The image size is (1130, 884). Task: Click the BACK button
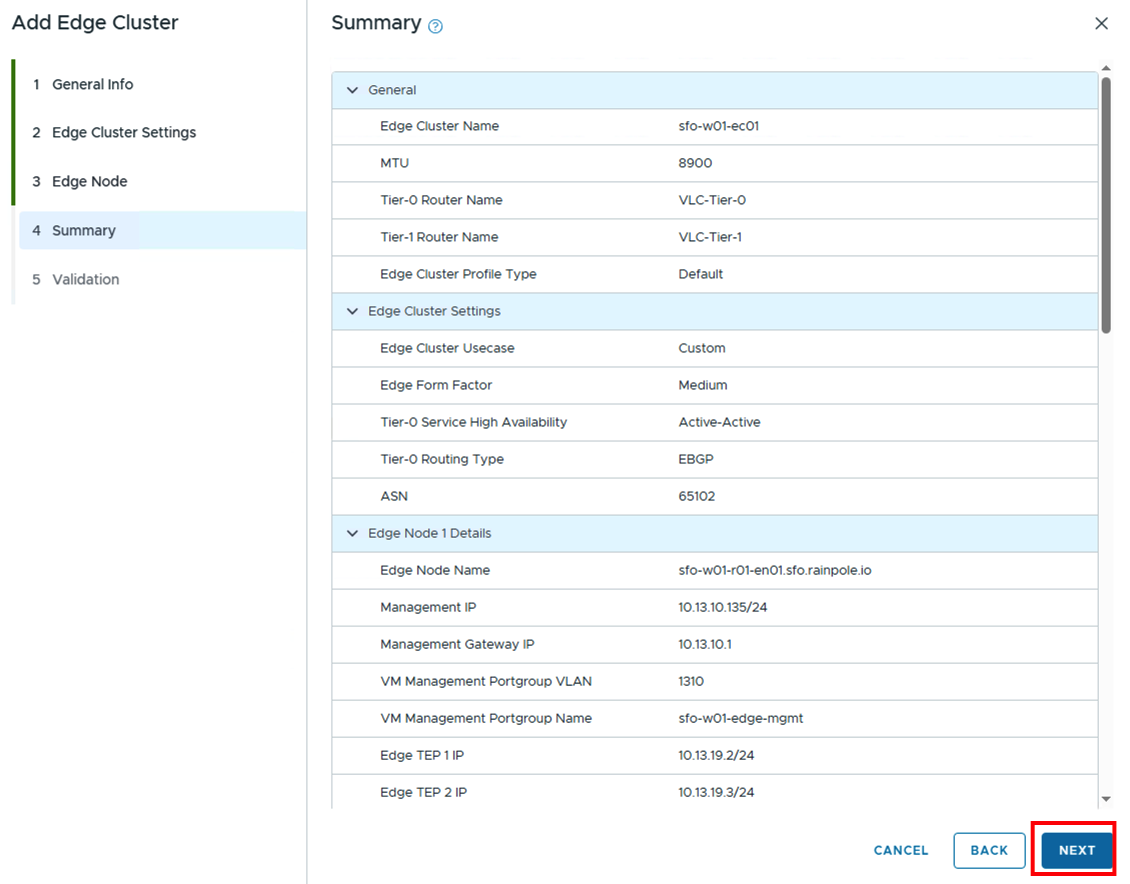point(989,850)
